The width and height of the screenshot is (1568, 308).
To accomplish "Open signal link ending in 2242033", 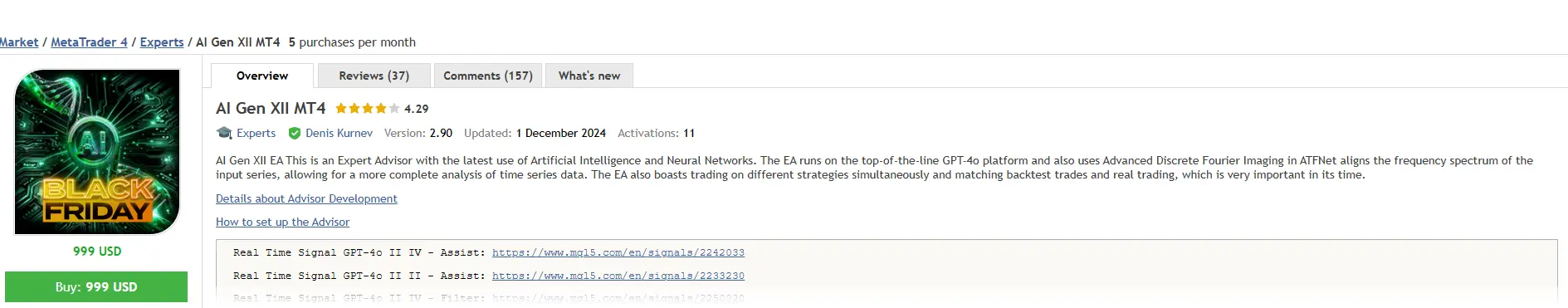I will 618,252.
